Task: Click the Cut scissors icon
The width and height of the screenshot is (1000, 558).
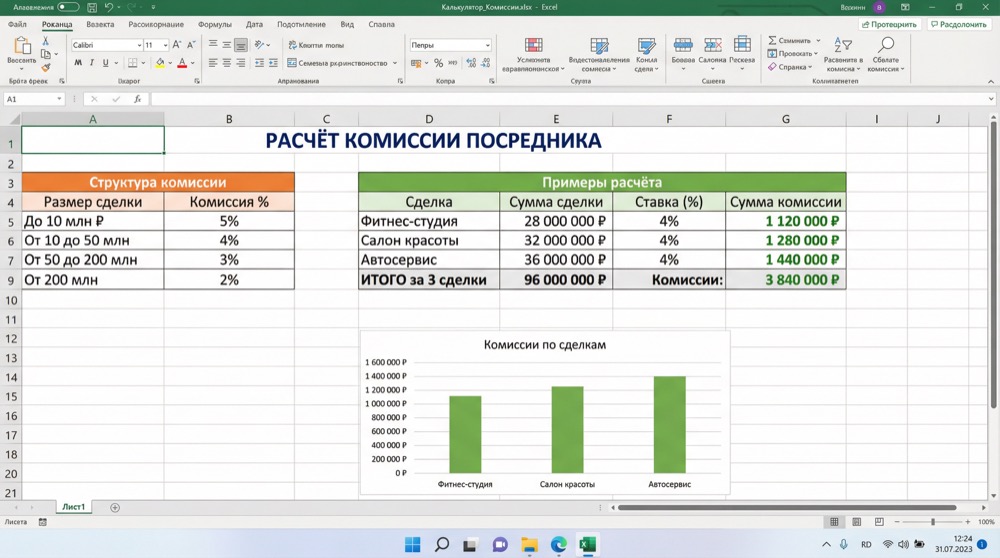Action: point(46,41)
